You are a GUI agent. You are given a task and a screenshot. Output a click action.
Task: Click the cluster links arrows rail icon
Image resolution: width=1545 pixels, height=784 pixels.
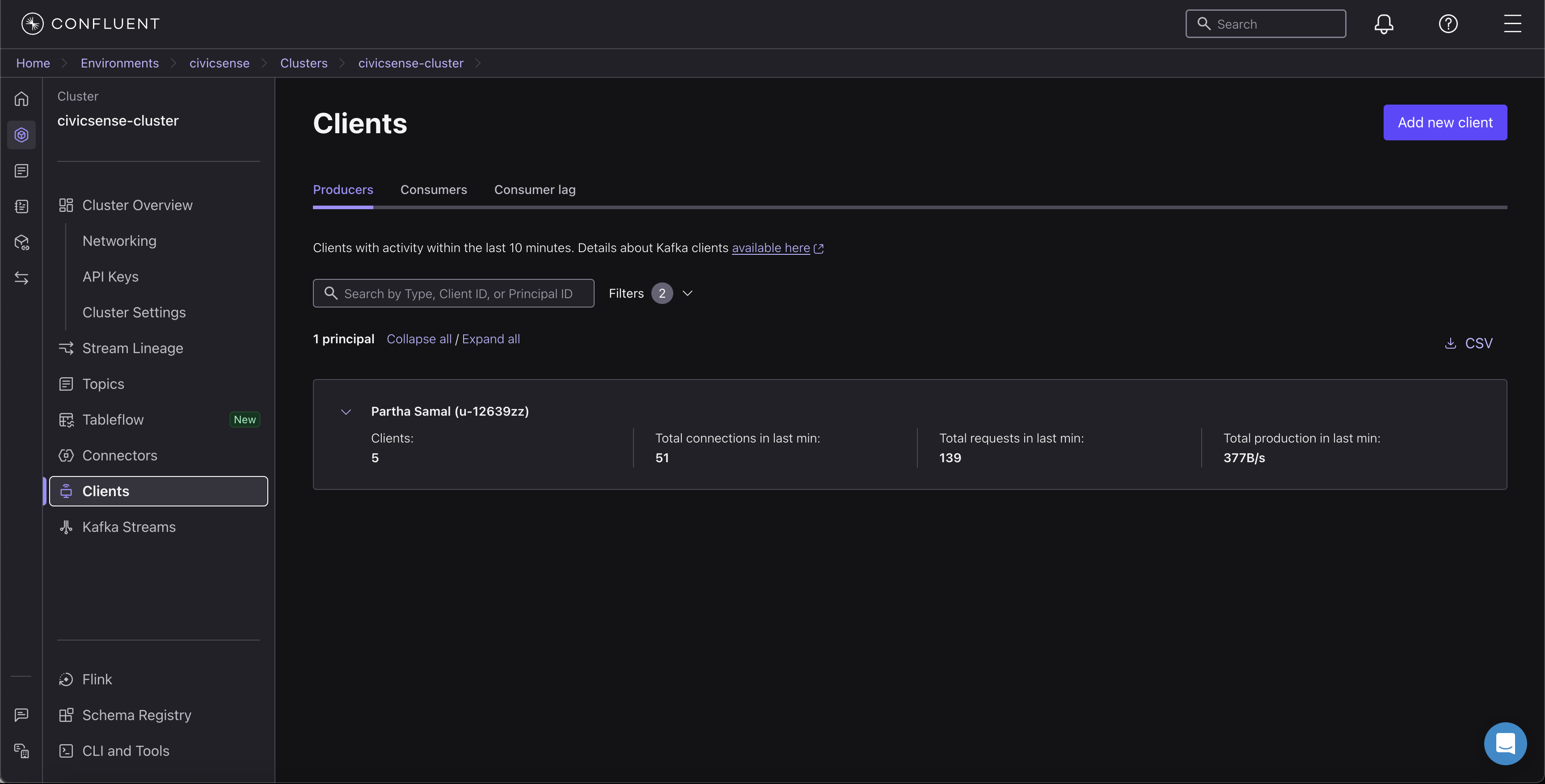coord(21,278)
